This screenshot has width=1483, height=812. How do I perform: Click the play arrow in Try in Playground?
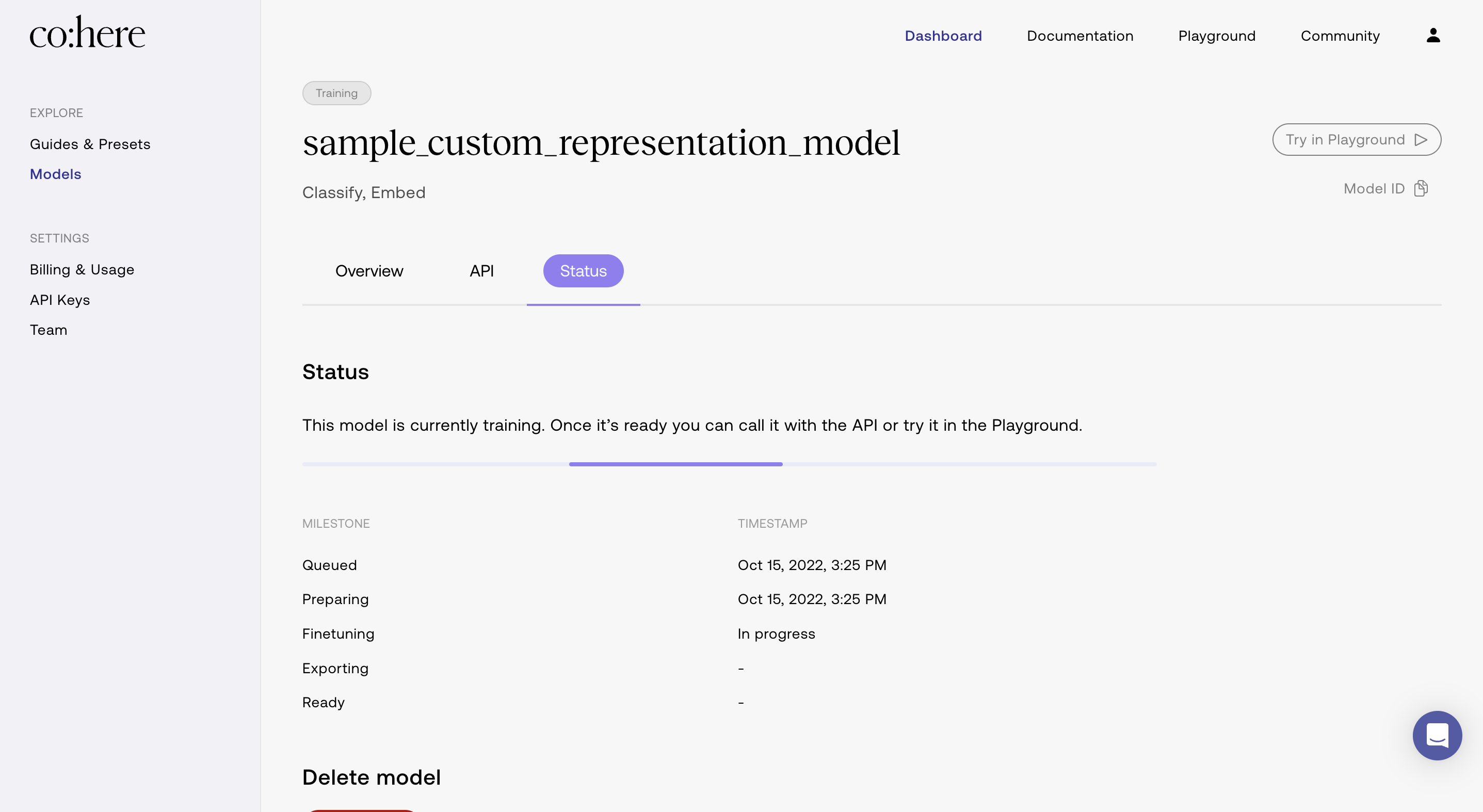click(1420, 140)
